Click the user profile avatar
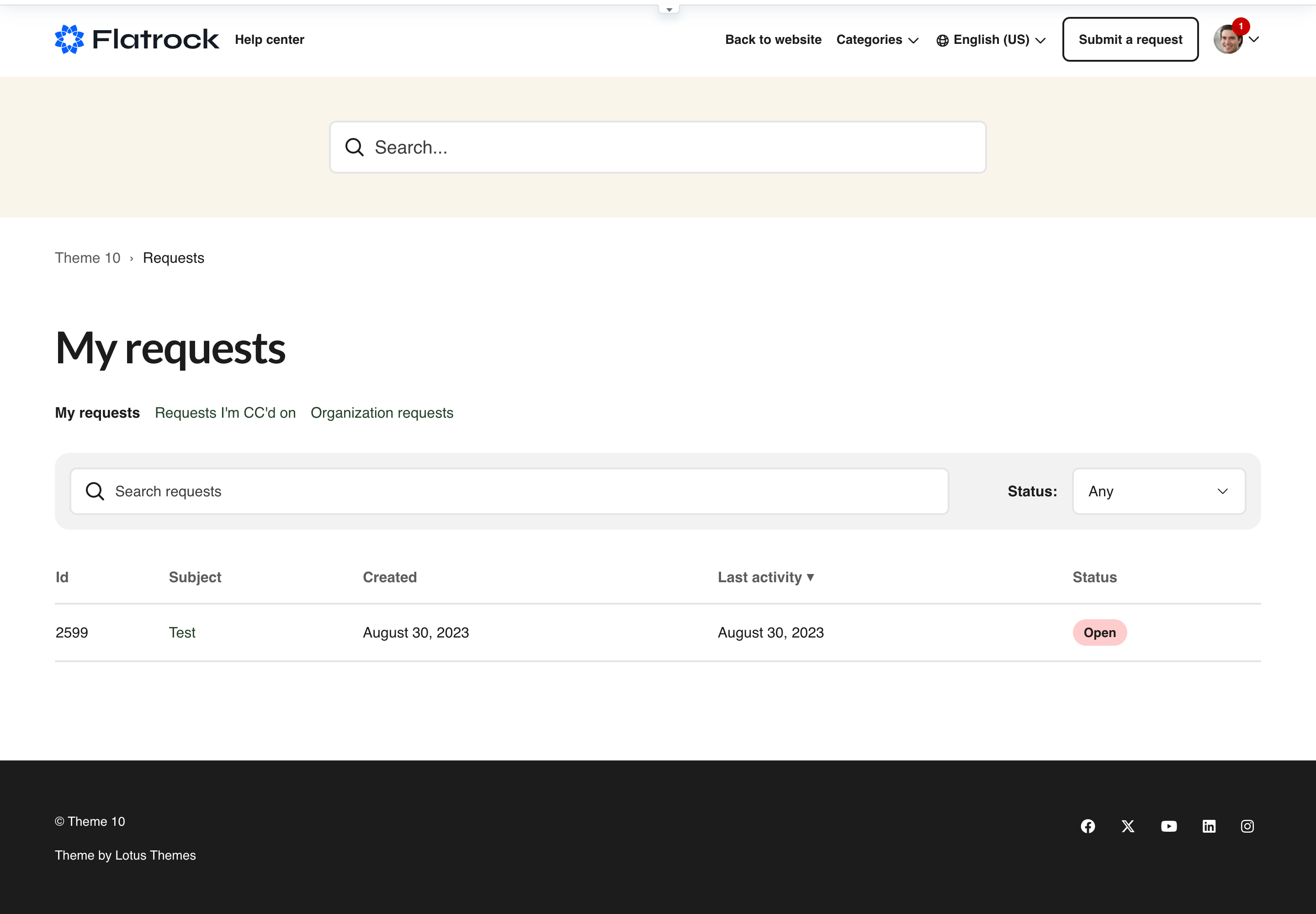Viewport: 1316px width, 914px height. click(x=1228, y=39)
